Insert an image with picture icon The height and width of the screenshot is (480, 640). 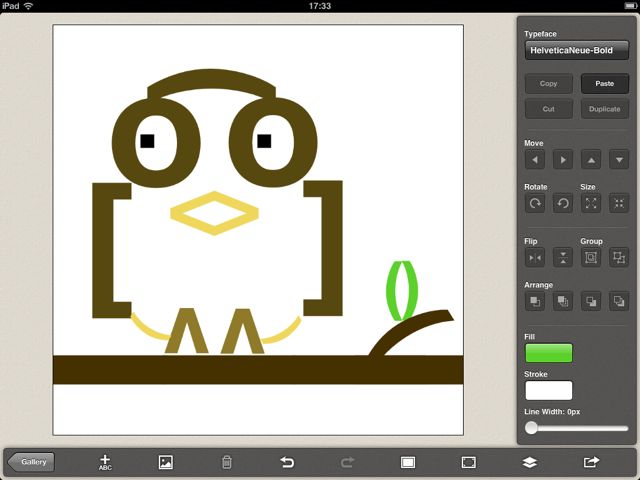(166, 462)
